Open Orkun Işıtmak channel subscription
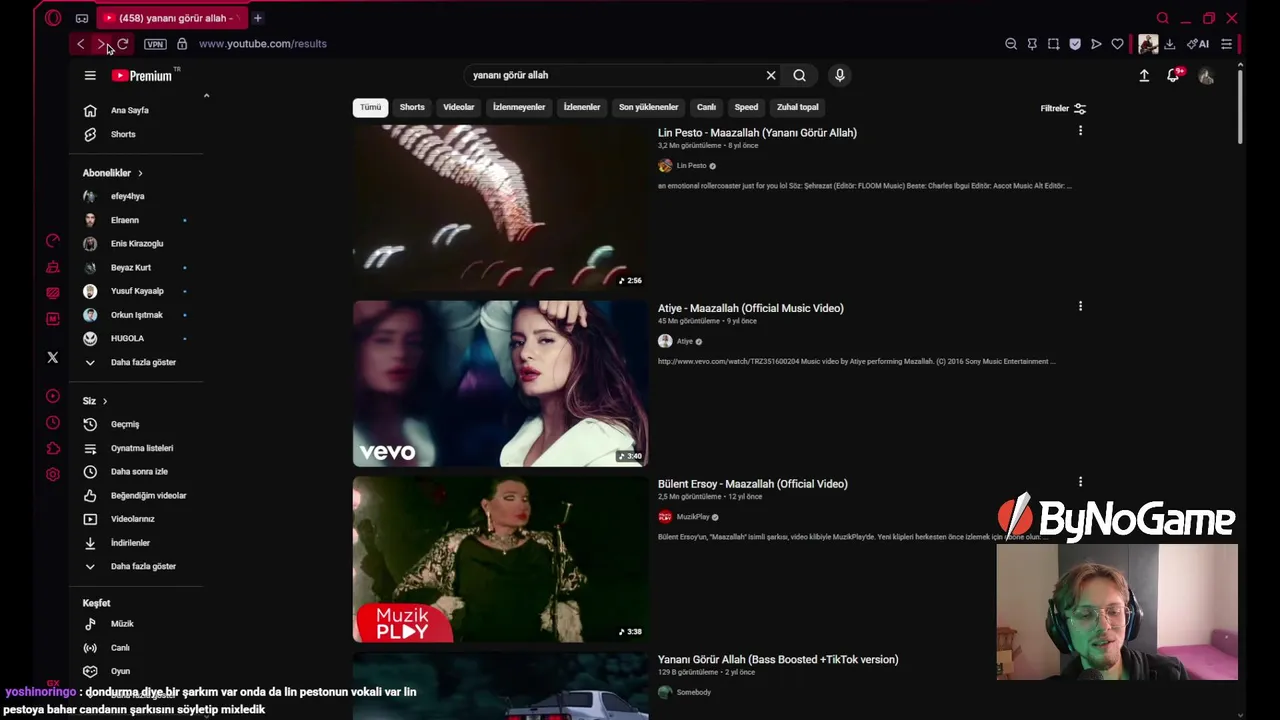The width and height of the screenshot is (1280, 720). tap(137, 315)
